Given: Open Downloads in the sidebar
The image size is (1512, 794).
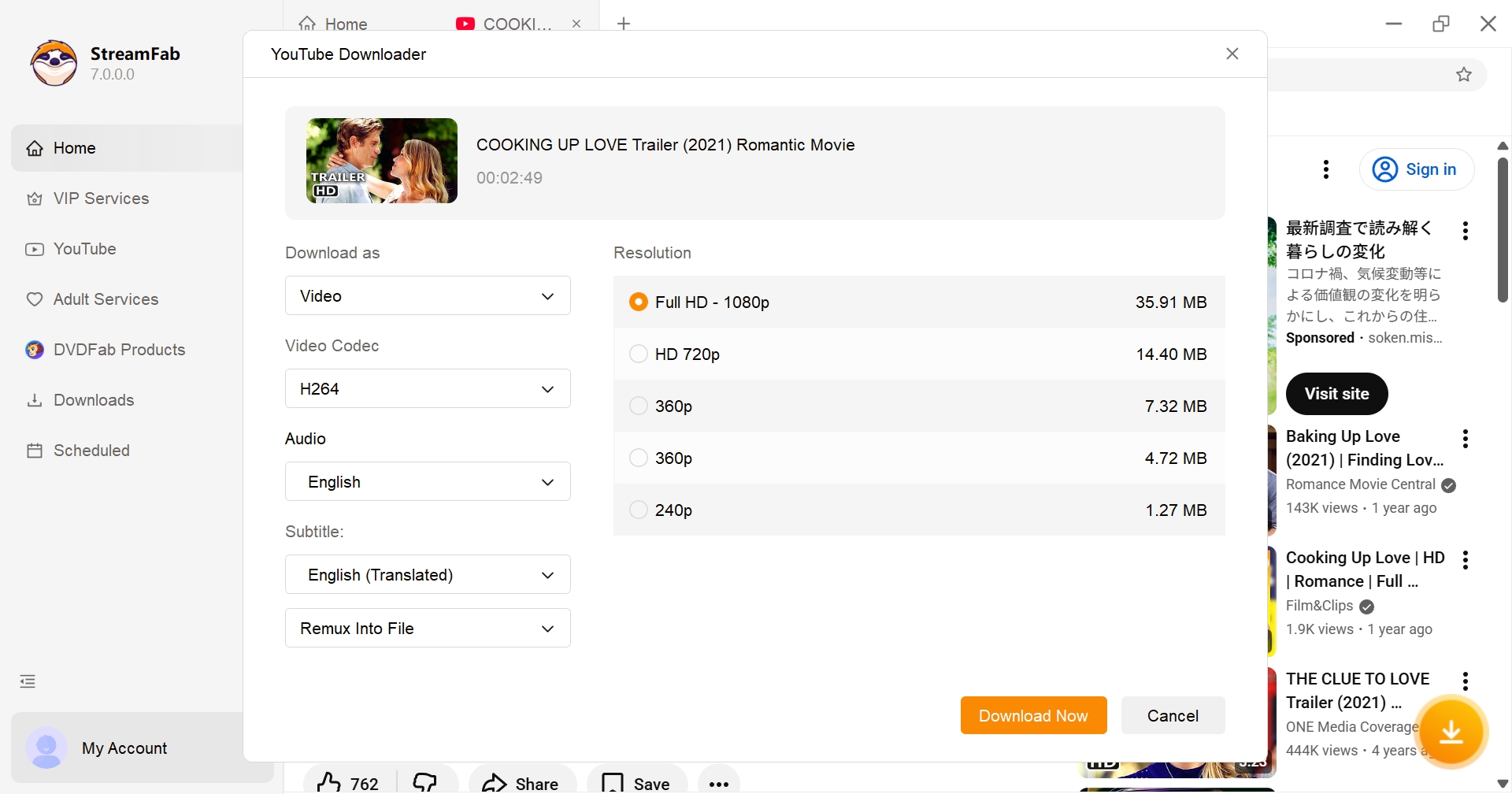Looking at the screenshot, I should pos(94,400).
